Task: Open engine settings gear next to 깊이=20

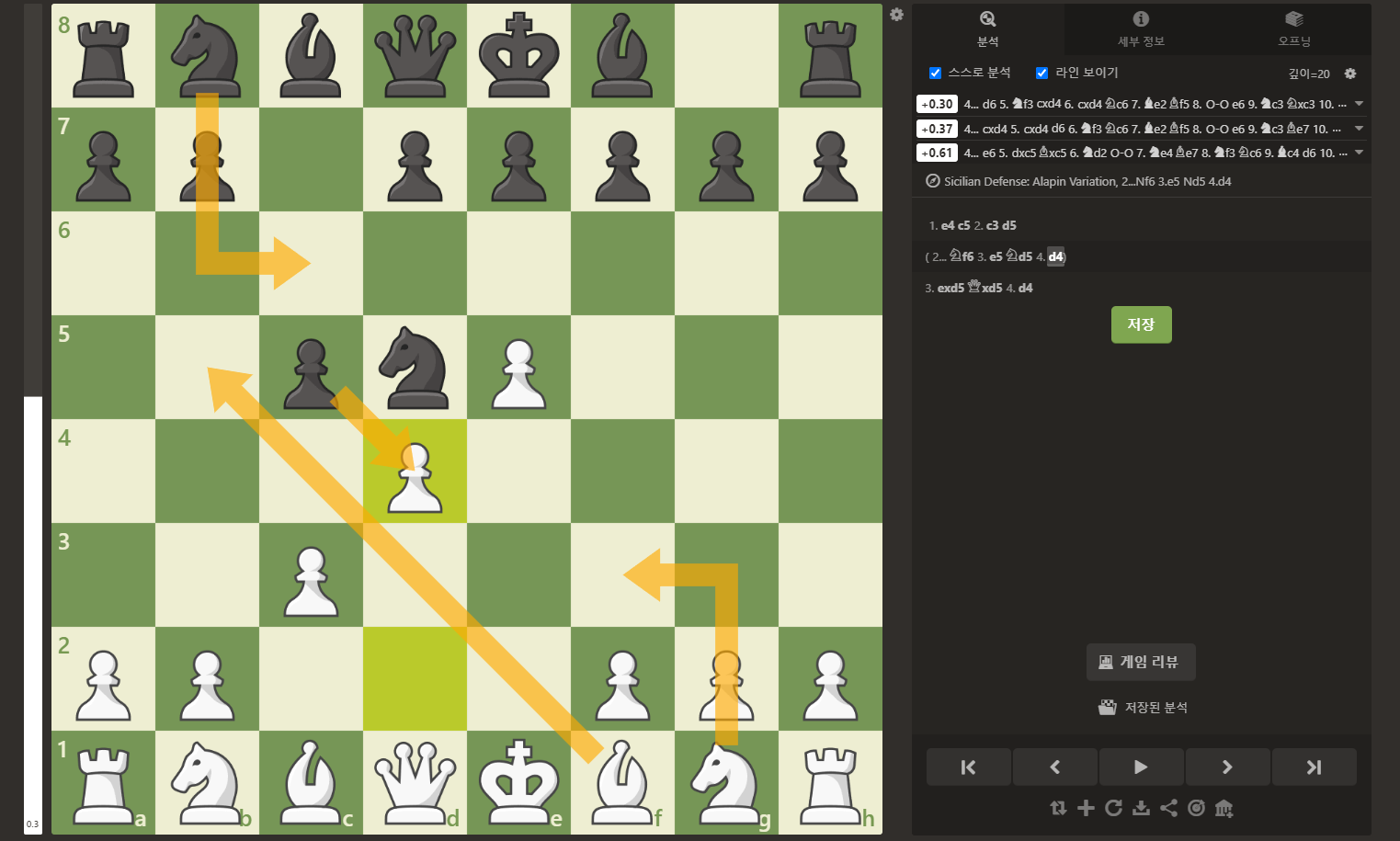Action: (1350, 74)
